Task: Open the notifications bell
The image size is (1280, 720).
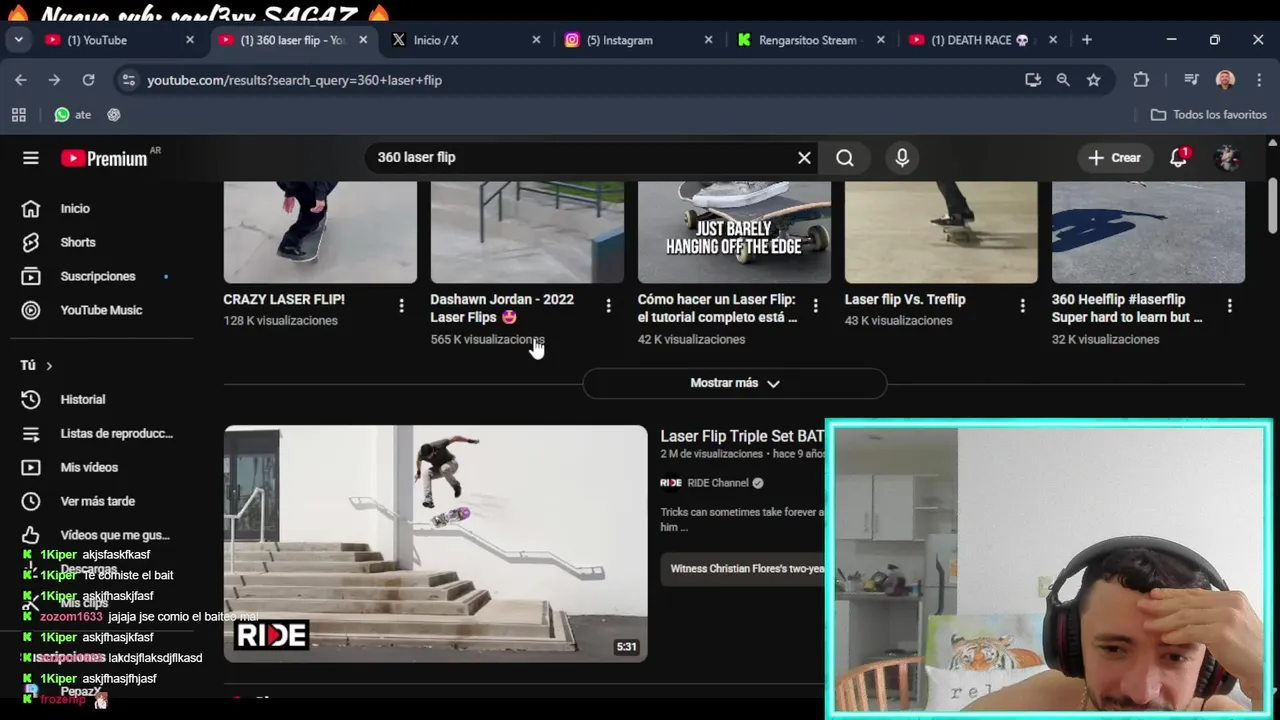Action: coord(1179,158)
